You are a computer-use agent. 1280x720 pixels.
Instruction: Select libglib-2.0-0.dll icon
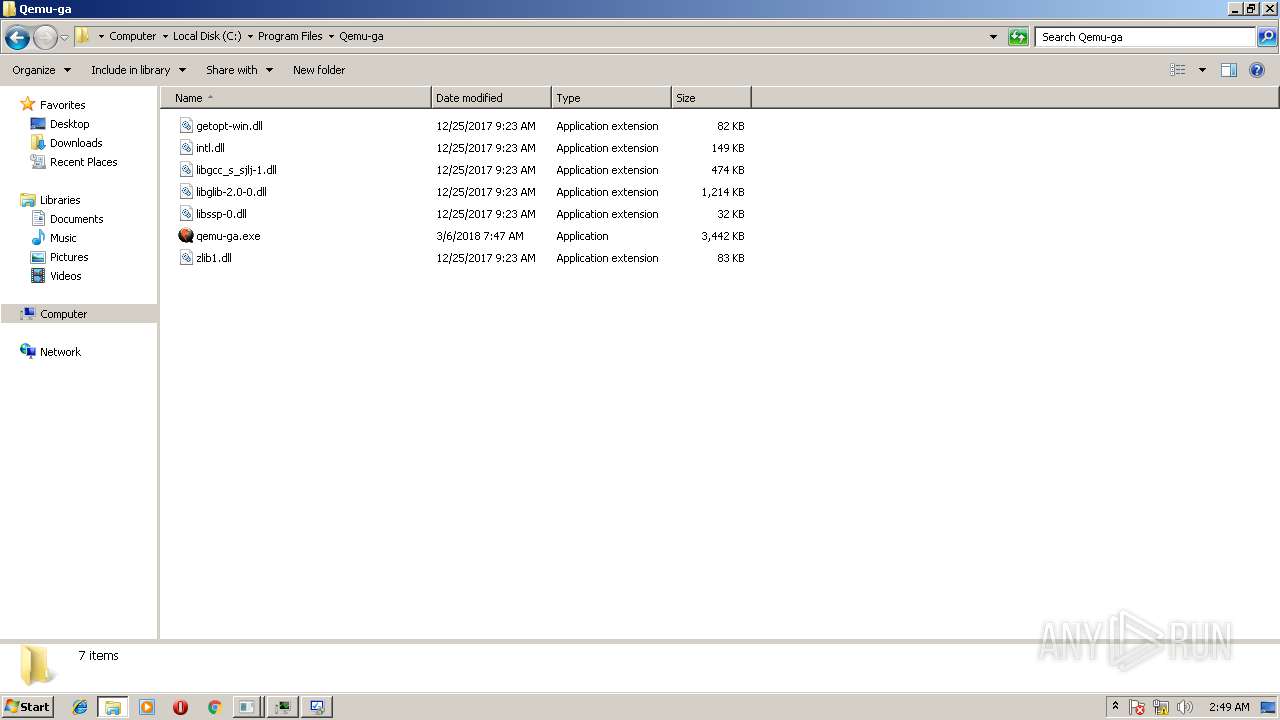186,192
